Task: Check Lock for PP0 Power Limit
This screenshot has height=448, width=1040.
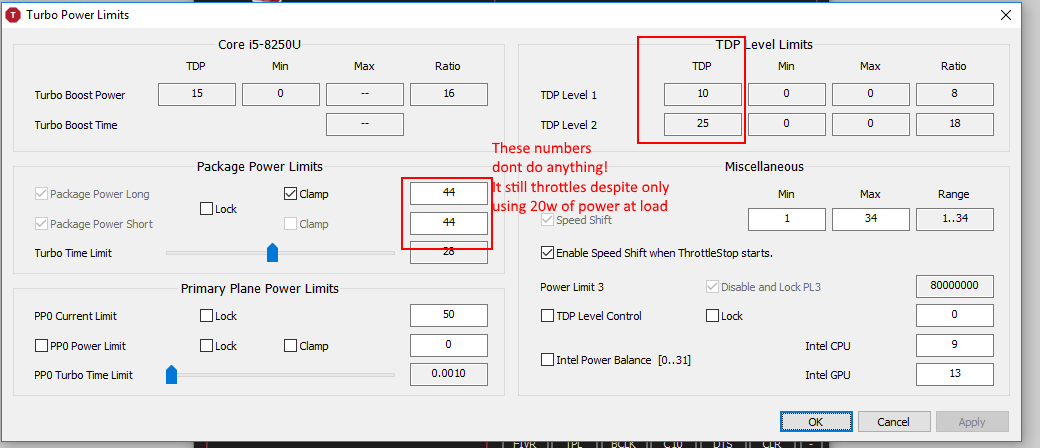Action: pos(206,346)
